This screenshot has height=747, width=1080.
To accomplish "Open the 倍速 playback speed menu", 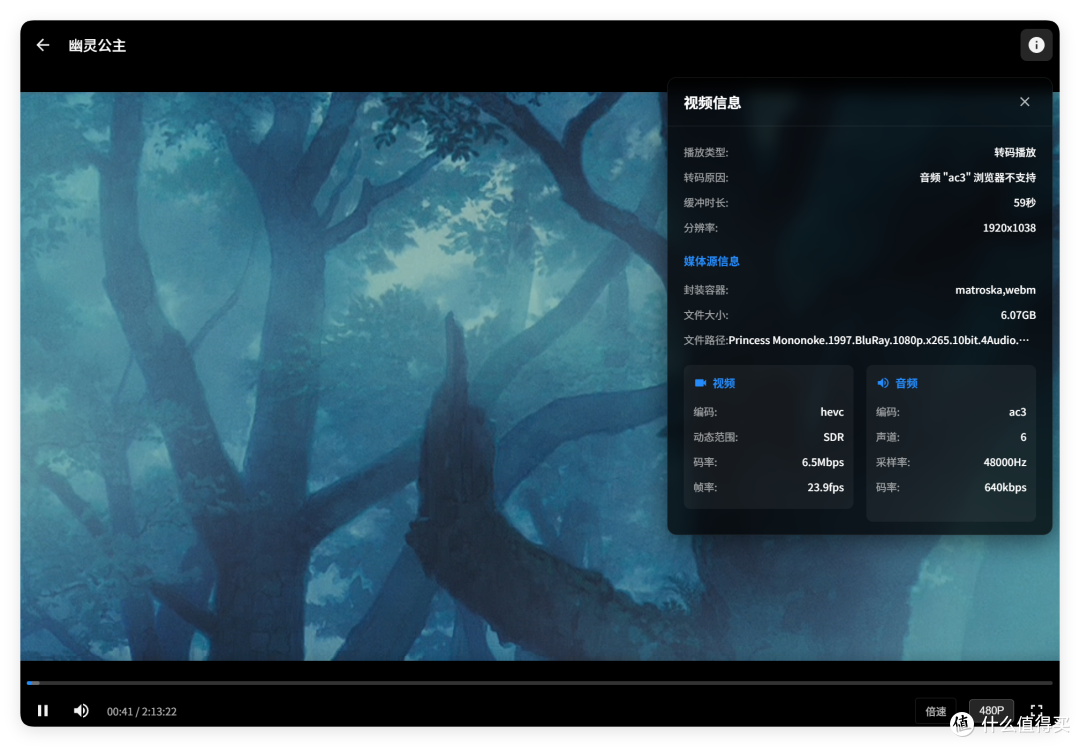I will coord(935,711).
